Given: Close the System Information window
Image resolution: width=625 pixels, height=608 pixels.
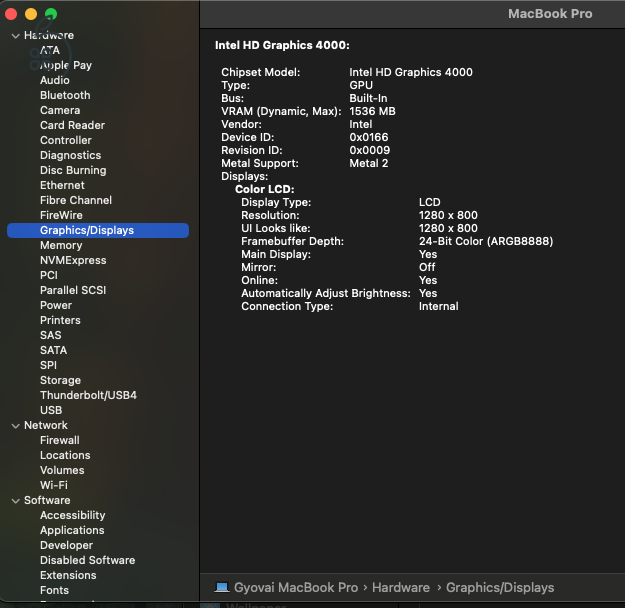Looking at the screenshot, I should pos(11,14).
